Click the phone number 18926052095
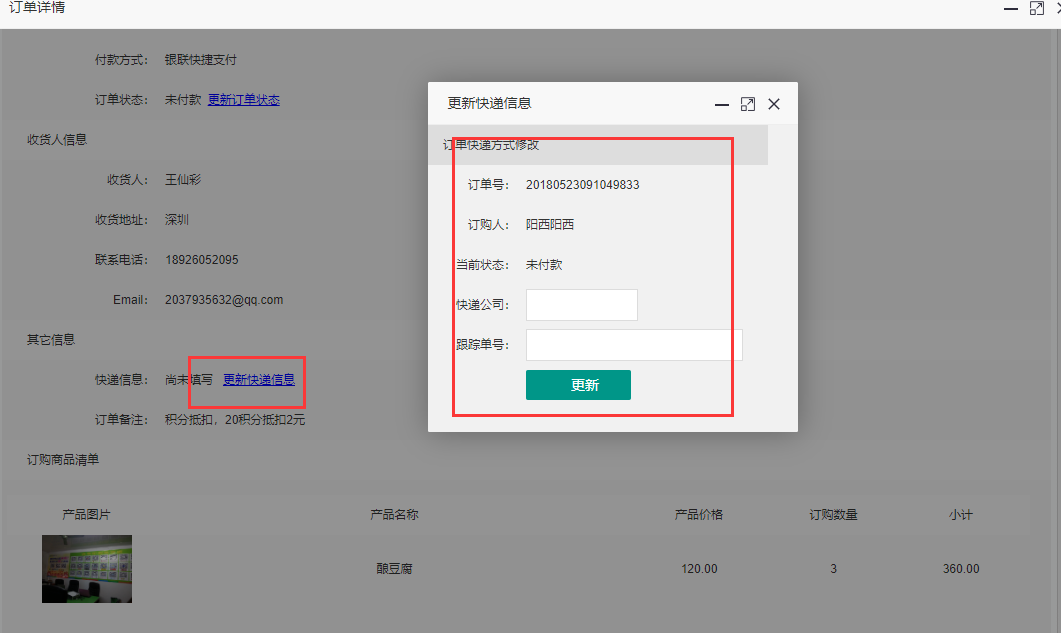 pyautogui.click(x=202, y=260)
